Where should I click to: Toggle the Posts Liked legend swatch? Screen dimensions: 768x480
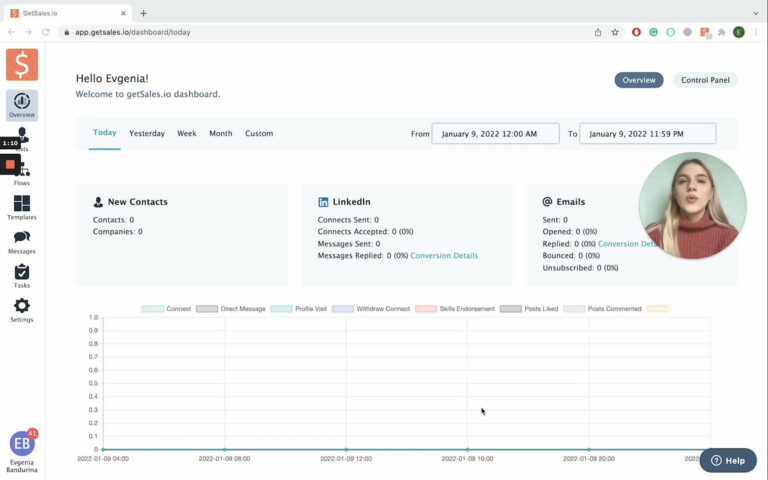[x=510, y=309]
